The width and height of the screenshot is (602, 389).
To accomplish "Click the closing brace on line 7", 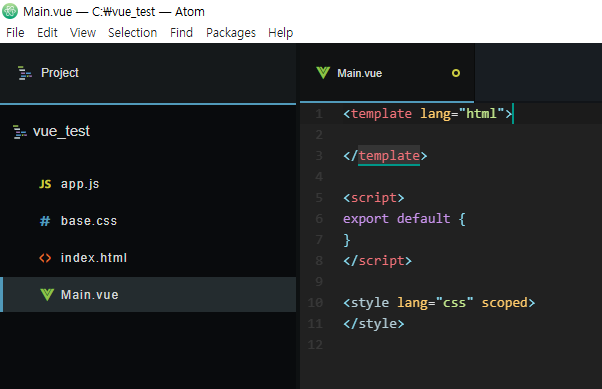I will click(x=347, y=240).
